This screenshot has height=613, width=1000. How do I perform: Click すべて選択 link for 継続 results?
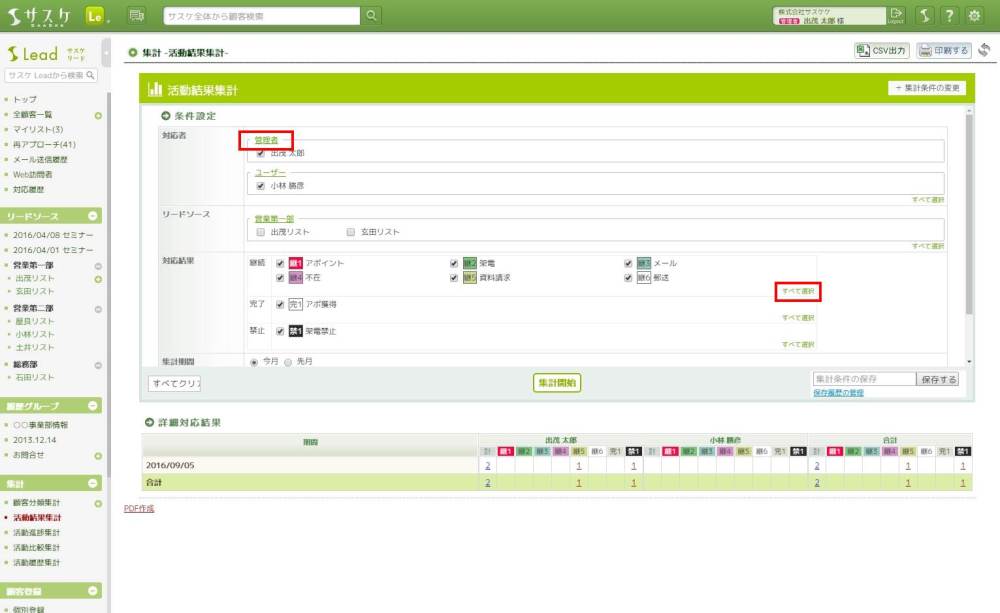pyautogui.click(x=798, y=292)
